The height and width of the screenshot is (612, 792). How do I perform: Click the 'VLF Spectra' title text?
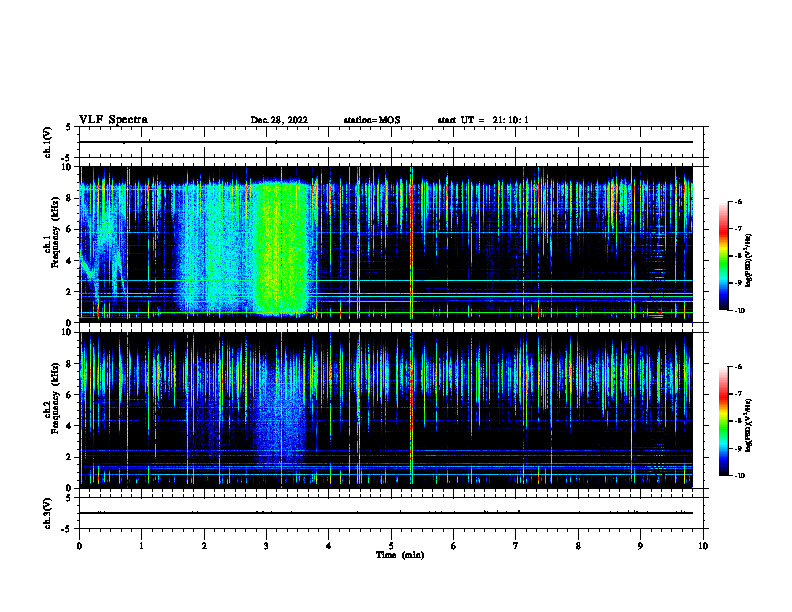(113, 120)
